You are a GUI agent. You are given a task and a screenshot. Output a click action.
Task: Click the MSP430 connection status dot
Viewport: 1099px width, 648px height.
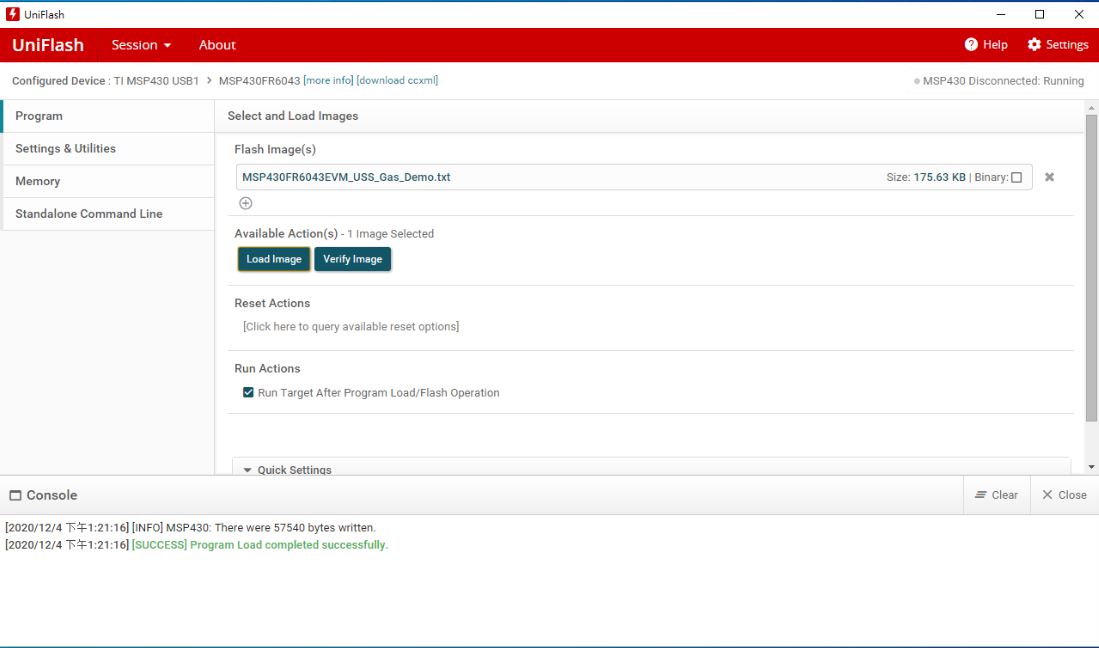917,81
